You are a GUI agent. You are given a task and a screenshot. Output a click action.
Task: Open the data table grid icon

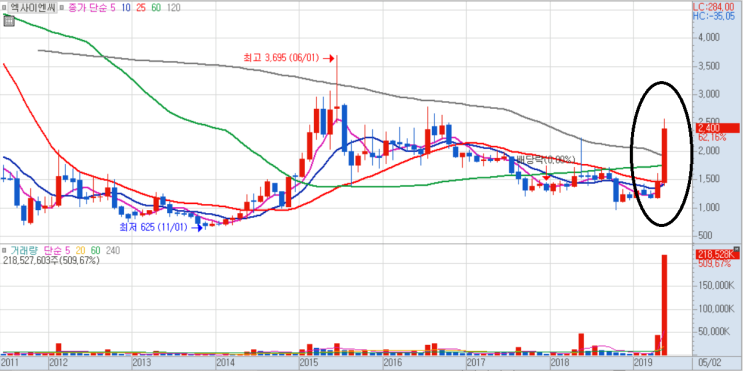9,22
